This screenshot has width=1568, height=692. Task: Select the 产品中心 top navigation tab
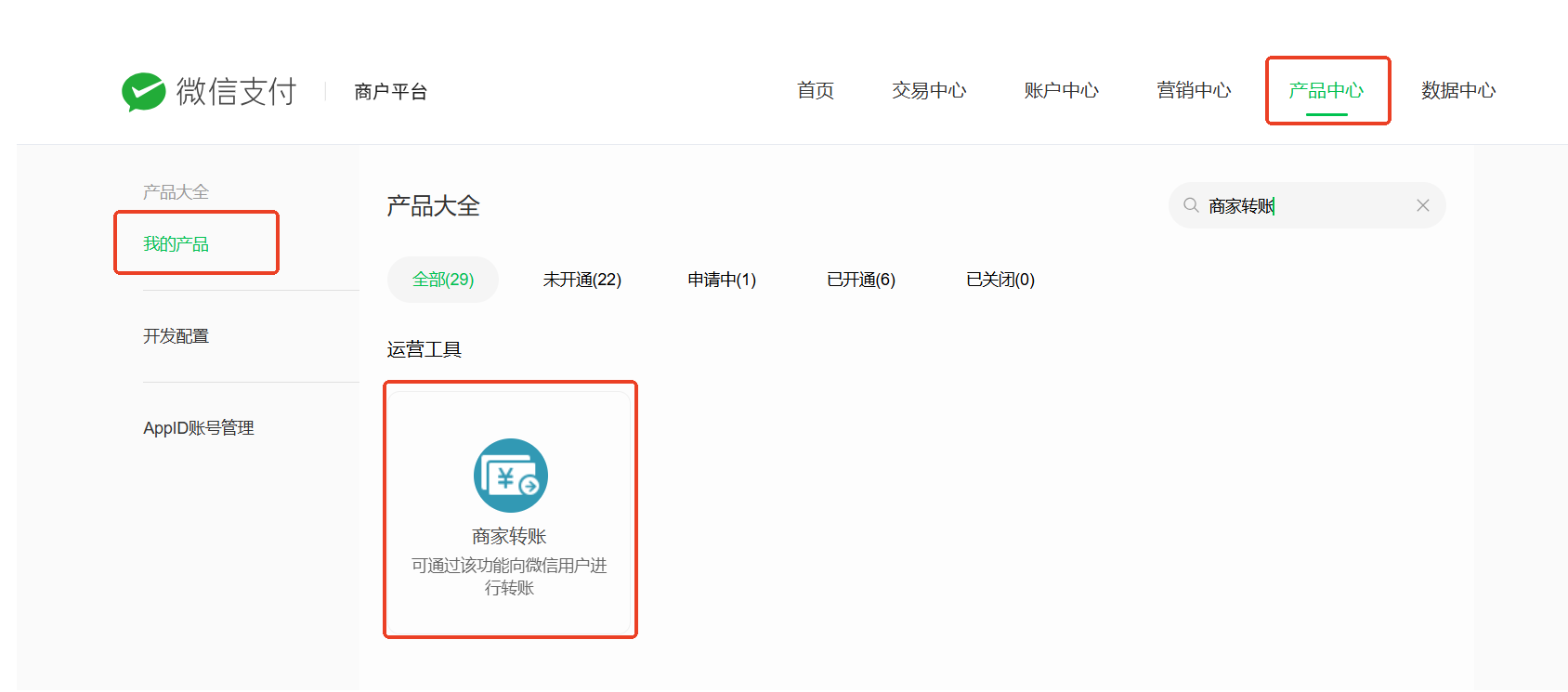pyautogui.click(x=1326, y=90)
